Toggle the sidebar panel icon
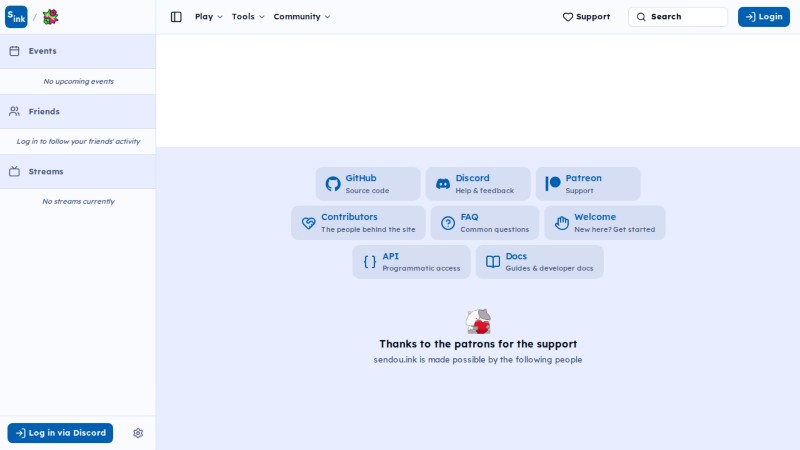 point(176,17)
